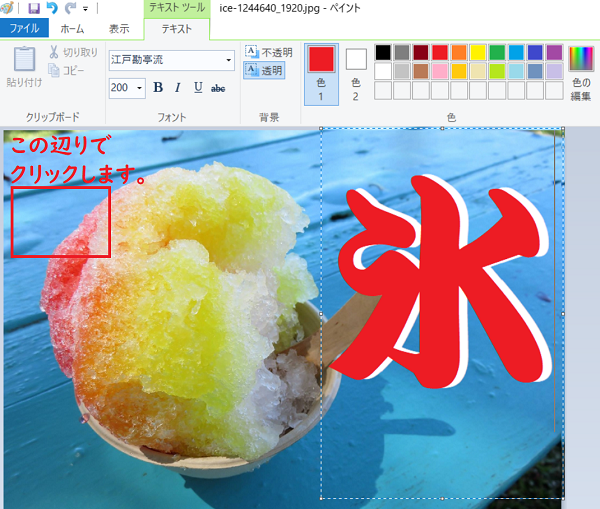The height and width of the screenshot is (509, 600).
Task: Toggle Strikethrough abc formatting
Action: pos(218,88)
